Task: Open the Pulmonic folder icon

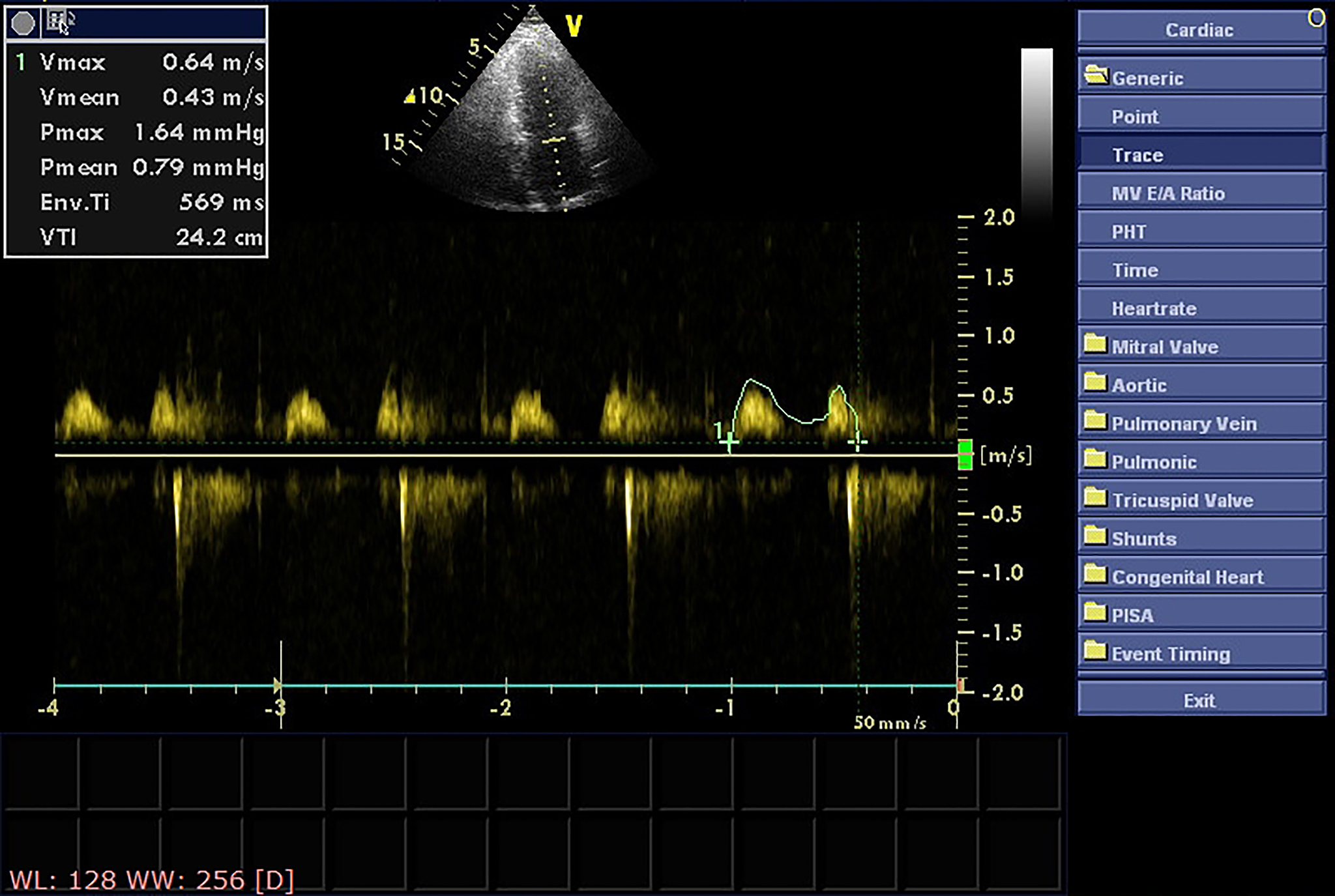Action: [x=1095, y=460]
